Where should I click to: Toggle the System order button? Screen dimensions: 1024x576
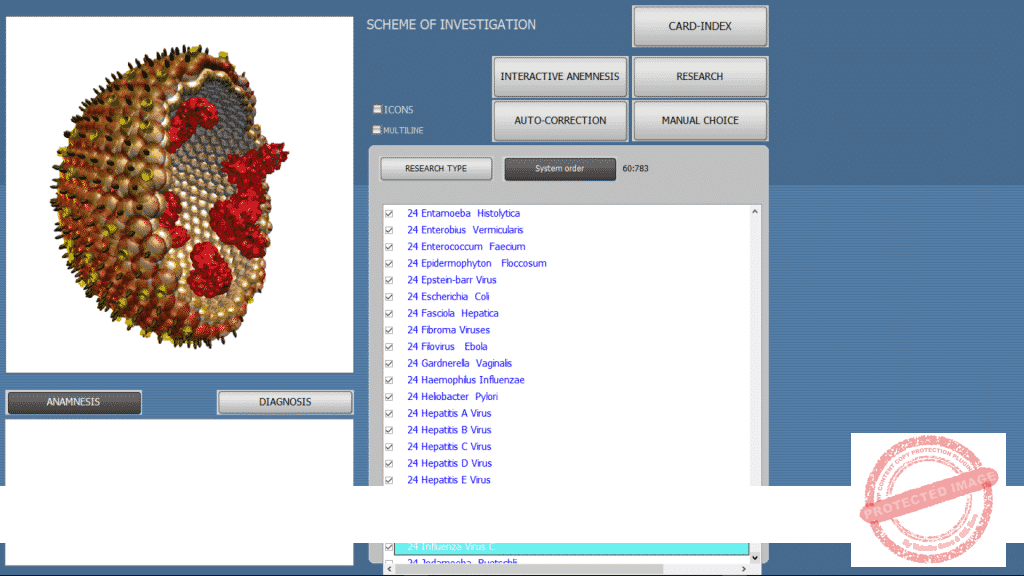click(560, 169)
